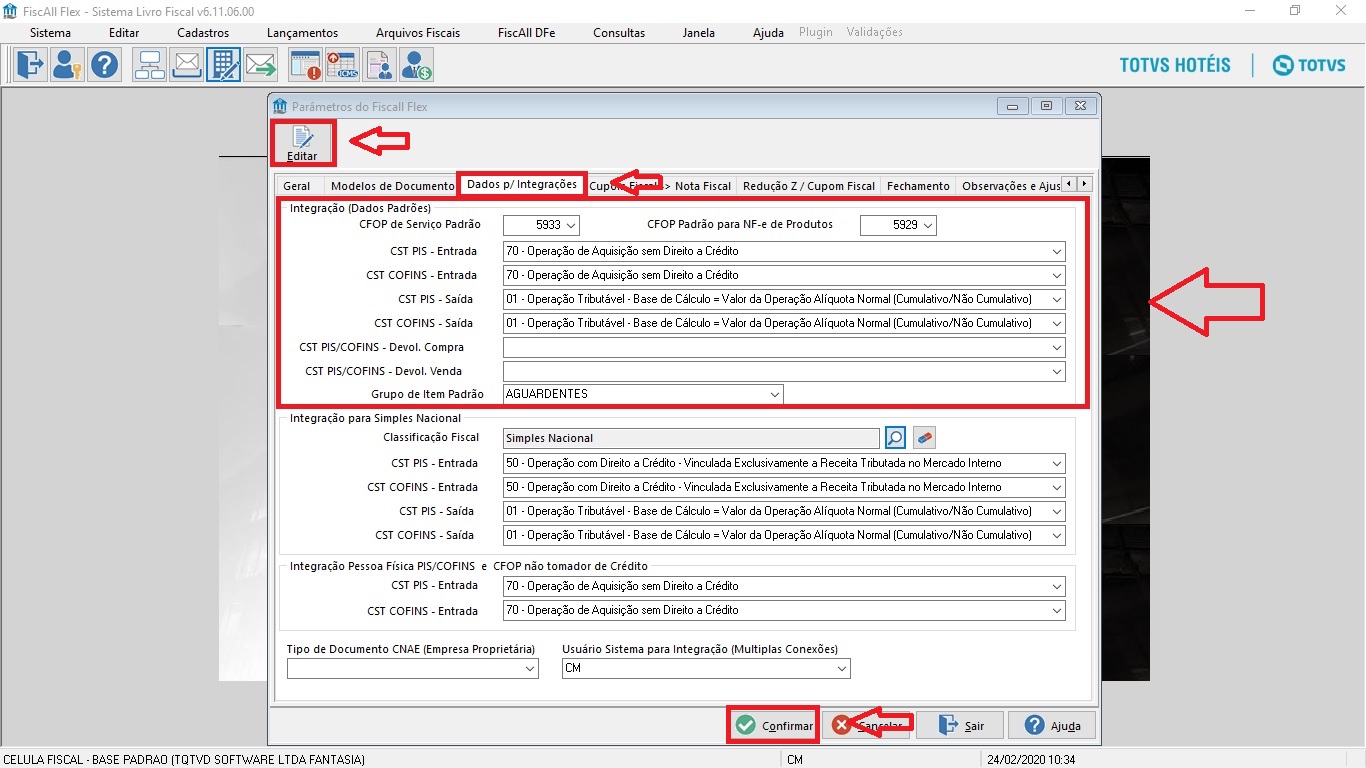Screen dimensions: 1366x768
Task: Open Simples Nacional CST PIS - Saída dropdown
Action: click(x=1057, y=512)
